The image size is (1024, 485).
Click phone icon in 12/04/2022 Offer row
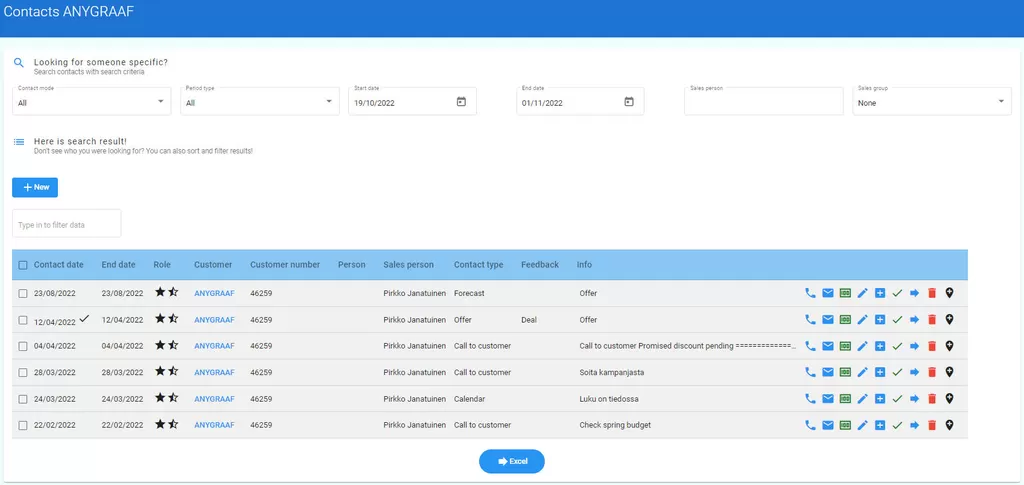[810, 319]
